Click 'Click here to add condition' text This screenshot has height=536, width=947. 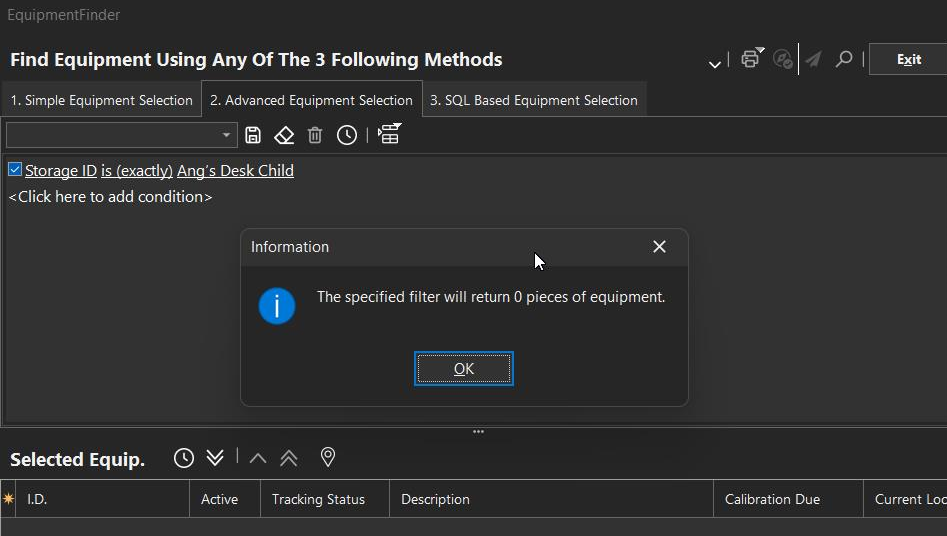click(110, 197)
